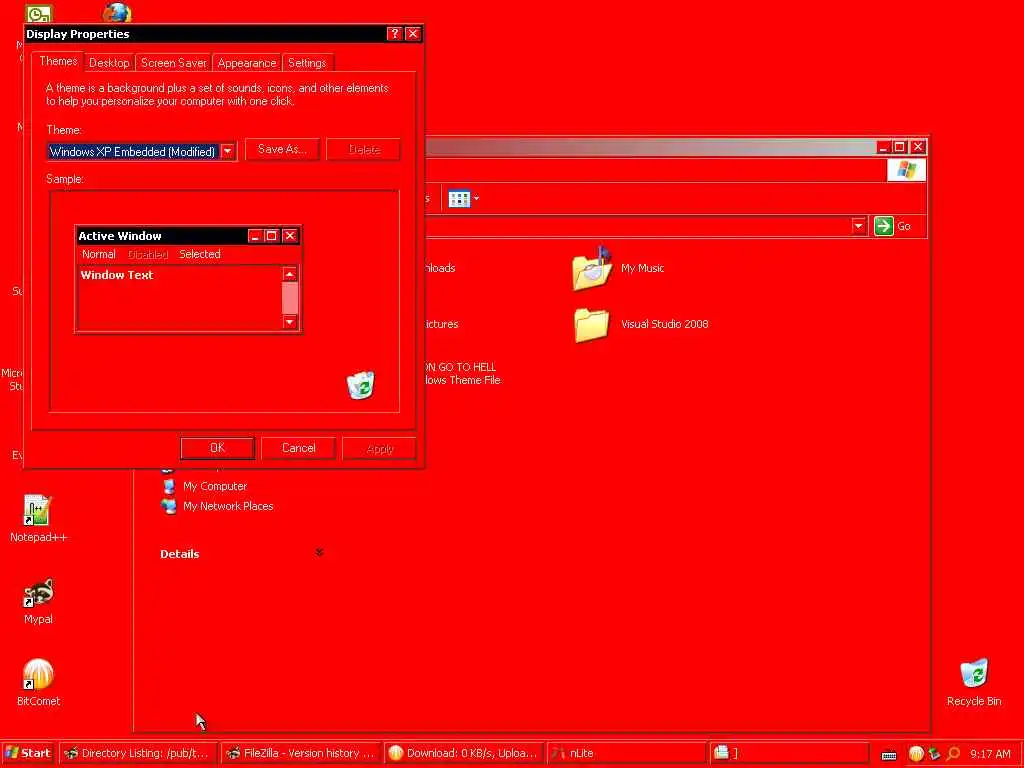Screen dimensions: 1024x768
Task: Click the green Go arrow in Explorer
Action: coord(884,226)
